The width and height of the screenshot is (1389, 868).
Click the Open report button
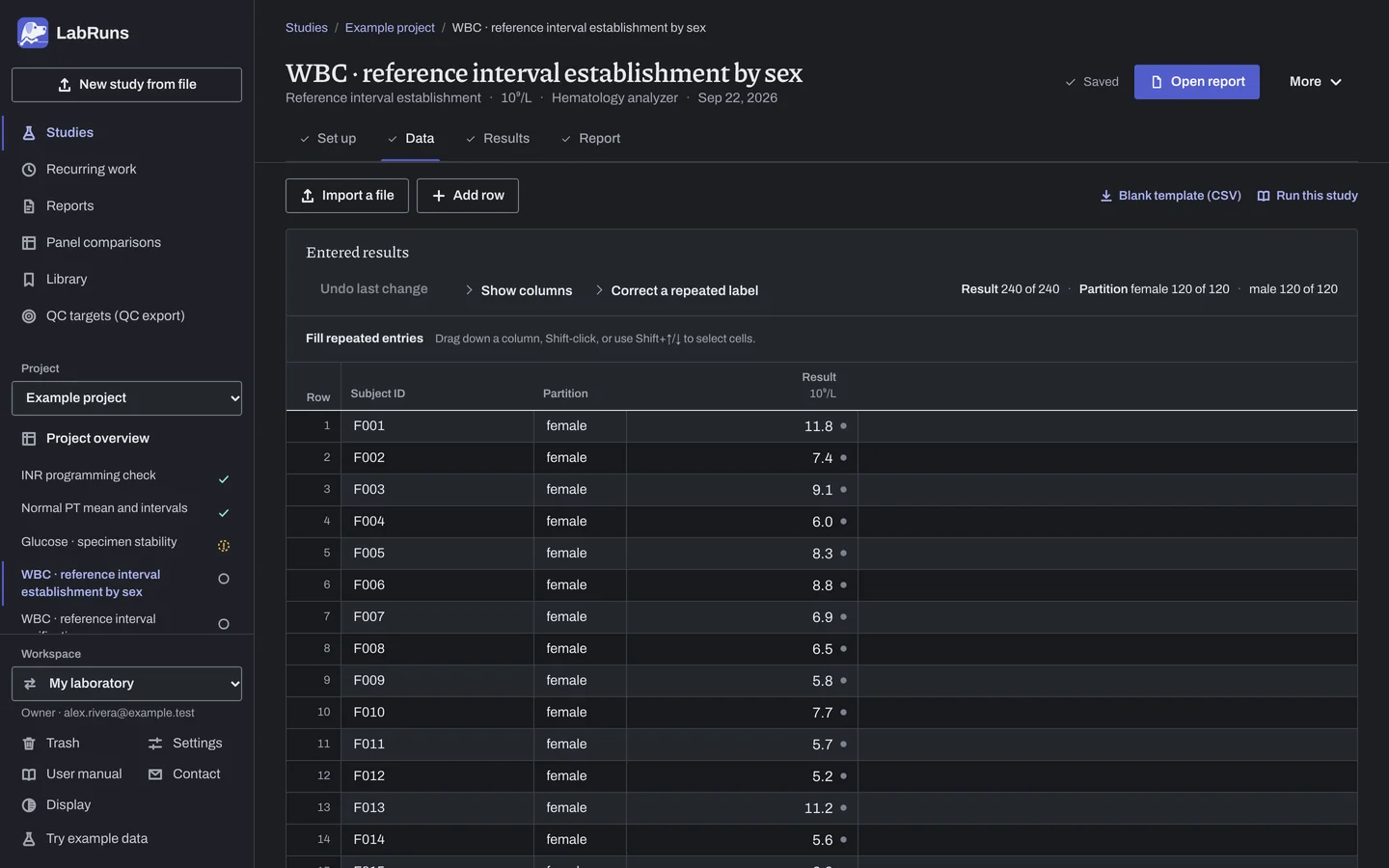(1197, 82)
